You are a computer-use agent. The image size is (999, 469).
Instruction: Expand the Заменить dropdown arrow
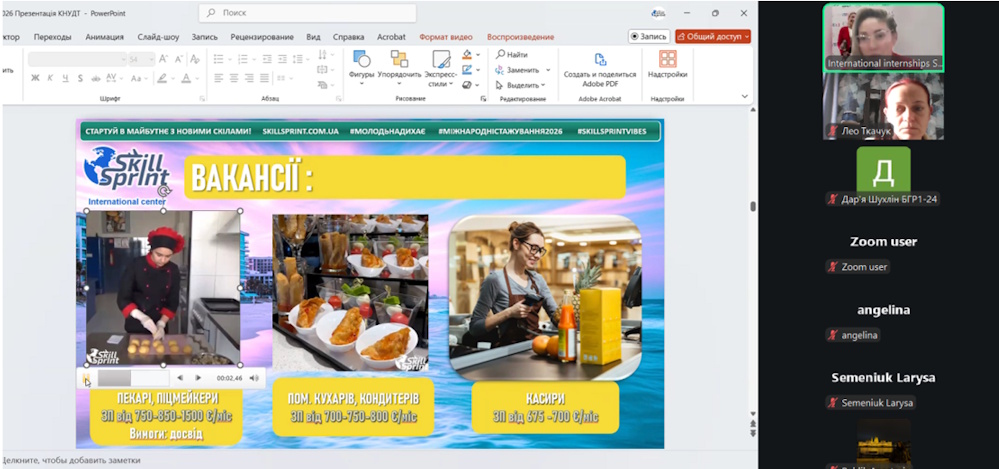548,70
